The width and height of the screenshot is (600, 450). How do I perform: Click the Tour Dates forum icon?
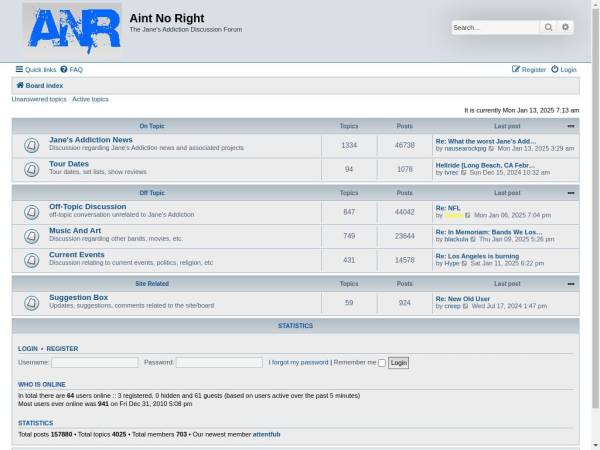click(31, 168)
